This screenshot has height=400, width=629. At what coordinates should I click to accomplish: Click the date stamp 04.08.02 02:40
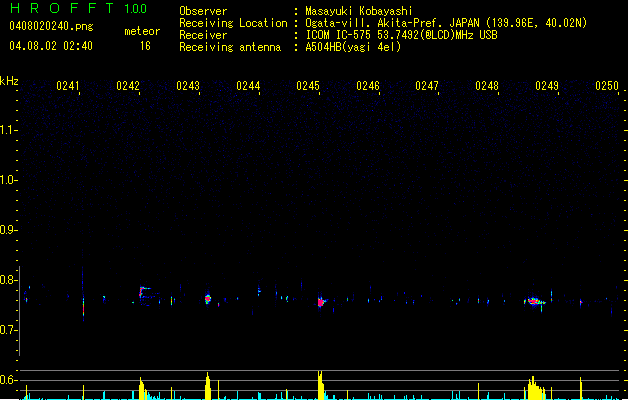point(51,46)
